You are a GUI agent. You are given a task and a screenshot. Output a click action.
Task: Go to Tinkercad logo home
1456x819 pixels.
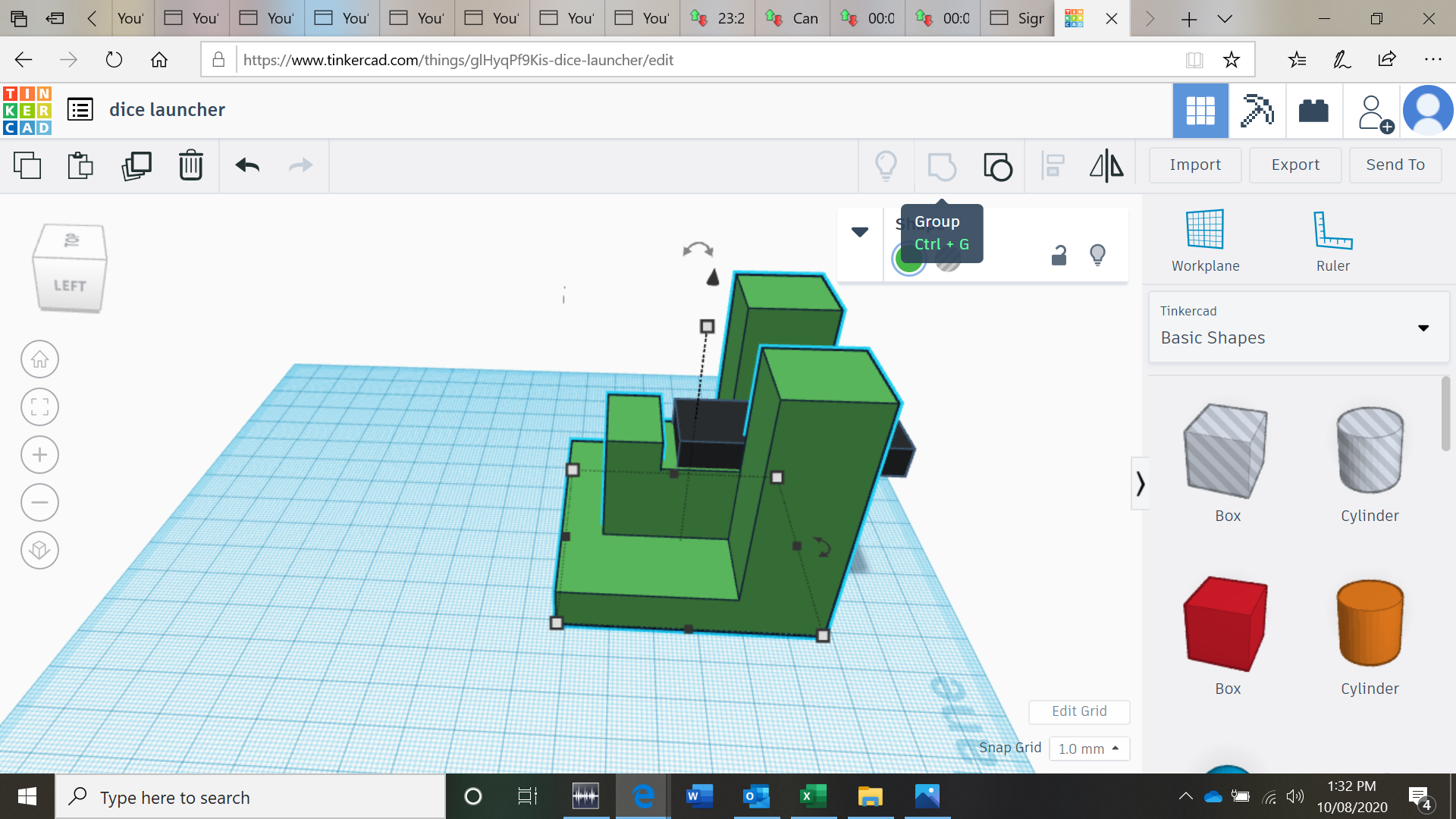click(x=27, y=111)
